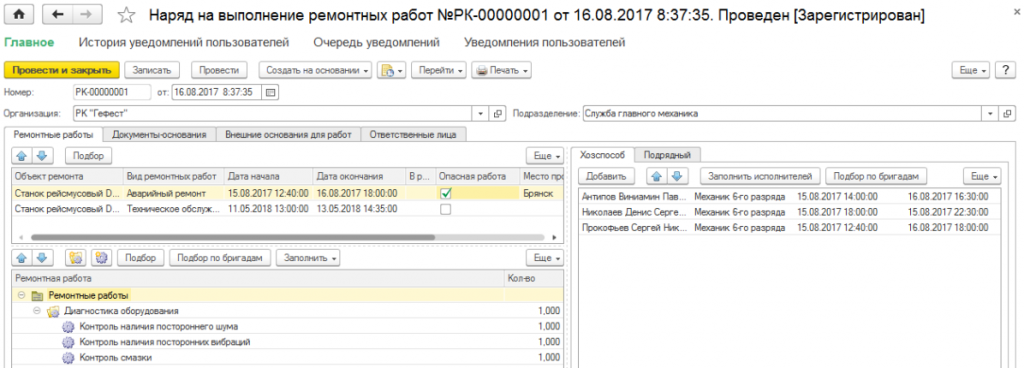Open the reports document icon menu

click(x=392, y=70)
